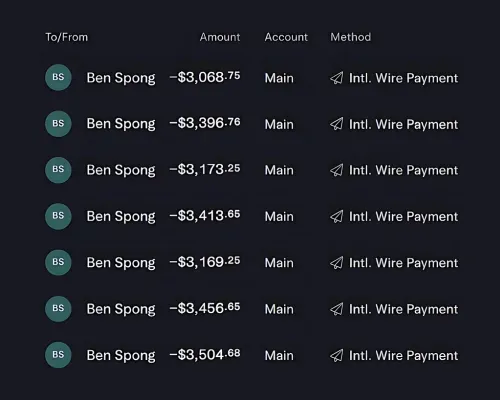Click Main account in the $3,068.75 row

pyautogui.click(x=279, y=78)
